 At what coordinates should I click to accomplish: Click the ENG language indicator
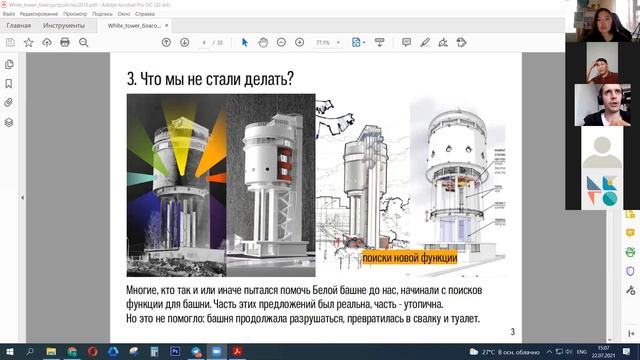click(581, 351)
